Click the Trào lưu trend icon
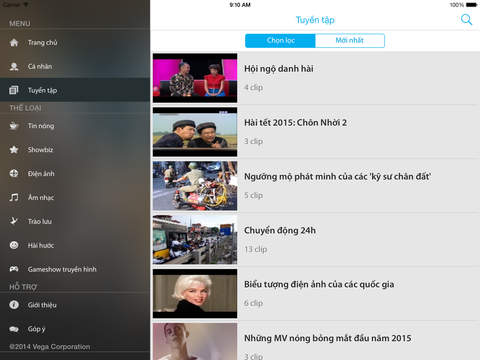Viewport: 480px width, 360px height. [14, 221]
